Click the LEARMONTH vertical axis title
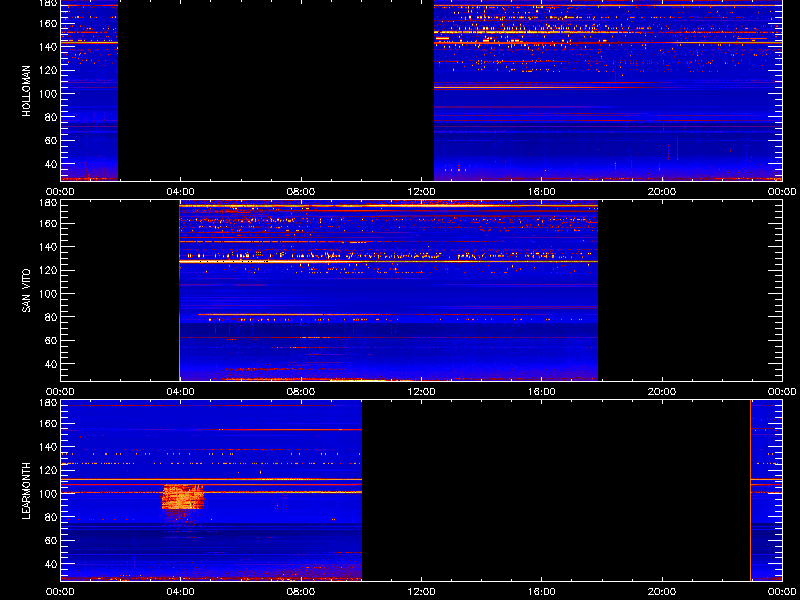This screenshot has width=800, height=600. [x=27, y=491]
